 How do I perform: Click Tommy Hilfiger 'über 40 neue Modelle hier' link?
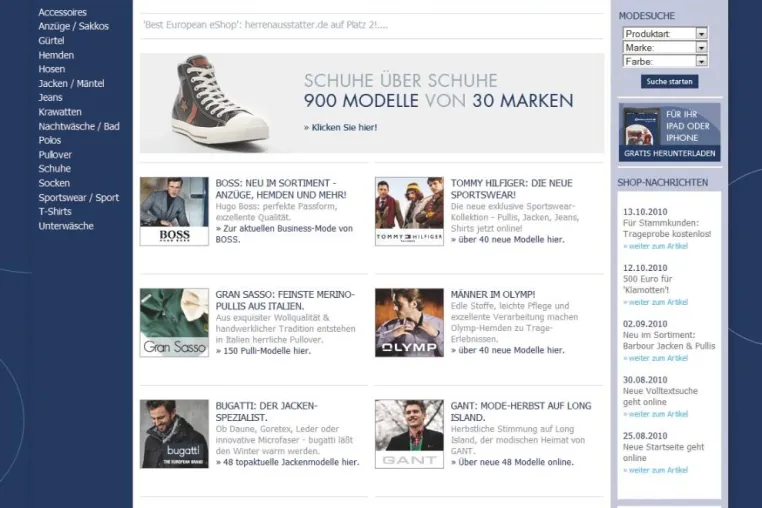[507, 239]
